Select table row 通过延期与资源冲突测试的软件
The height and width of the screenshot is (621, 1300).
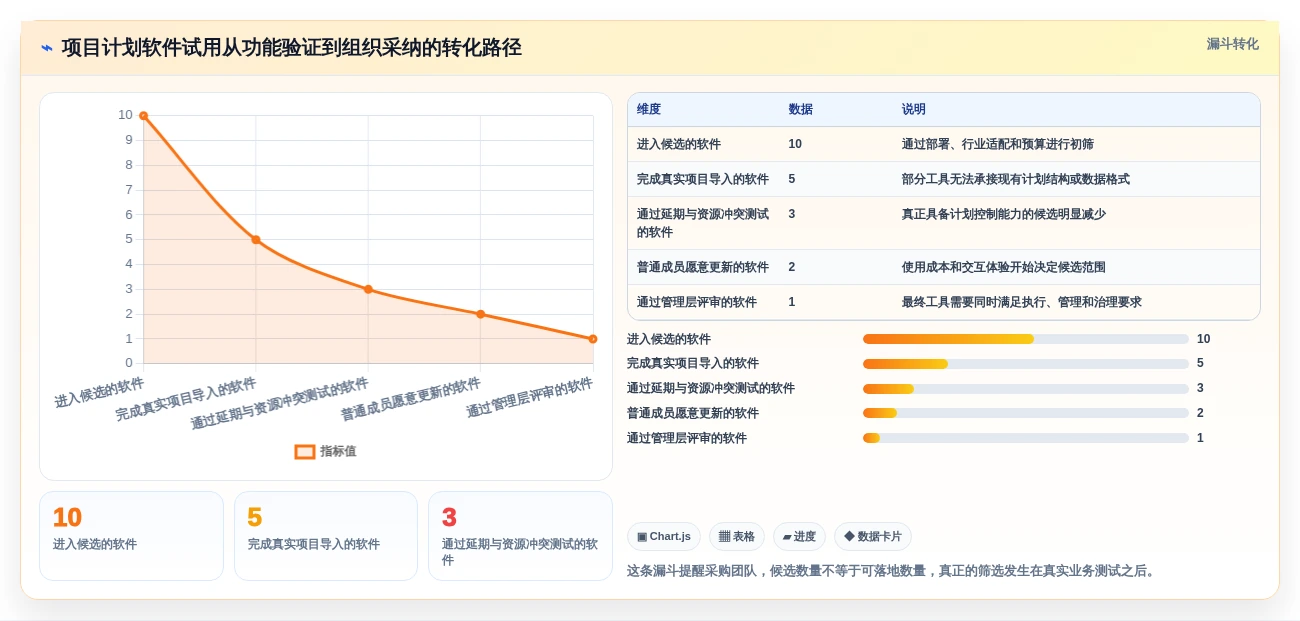pyautogui.click(x=943, y=223)
